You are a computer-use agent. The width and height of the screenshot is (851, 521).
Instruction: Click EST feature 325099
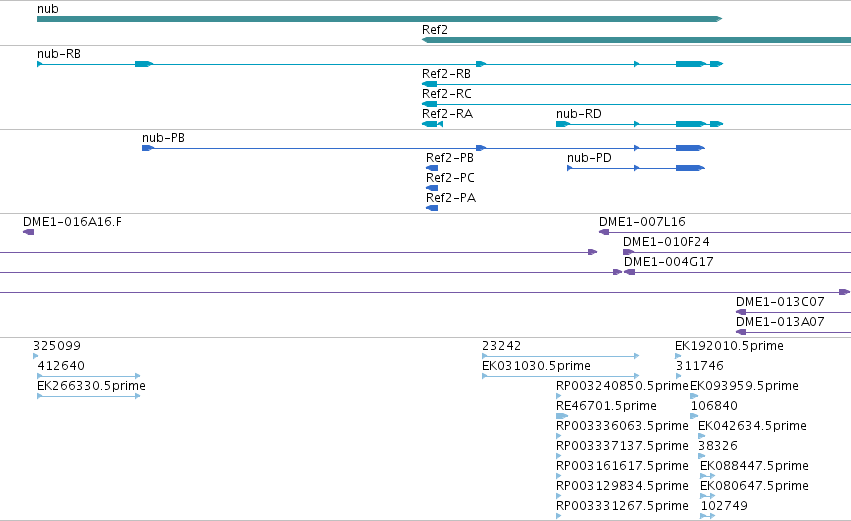35,357
